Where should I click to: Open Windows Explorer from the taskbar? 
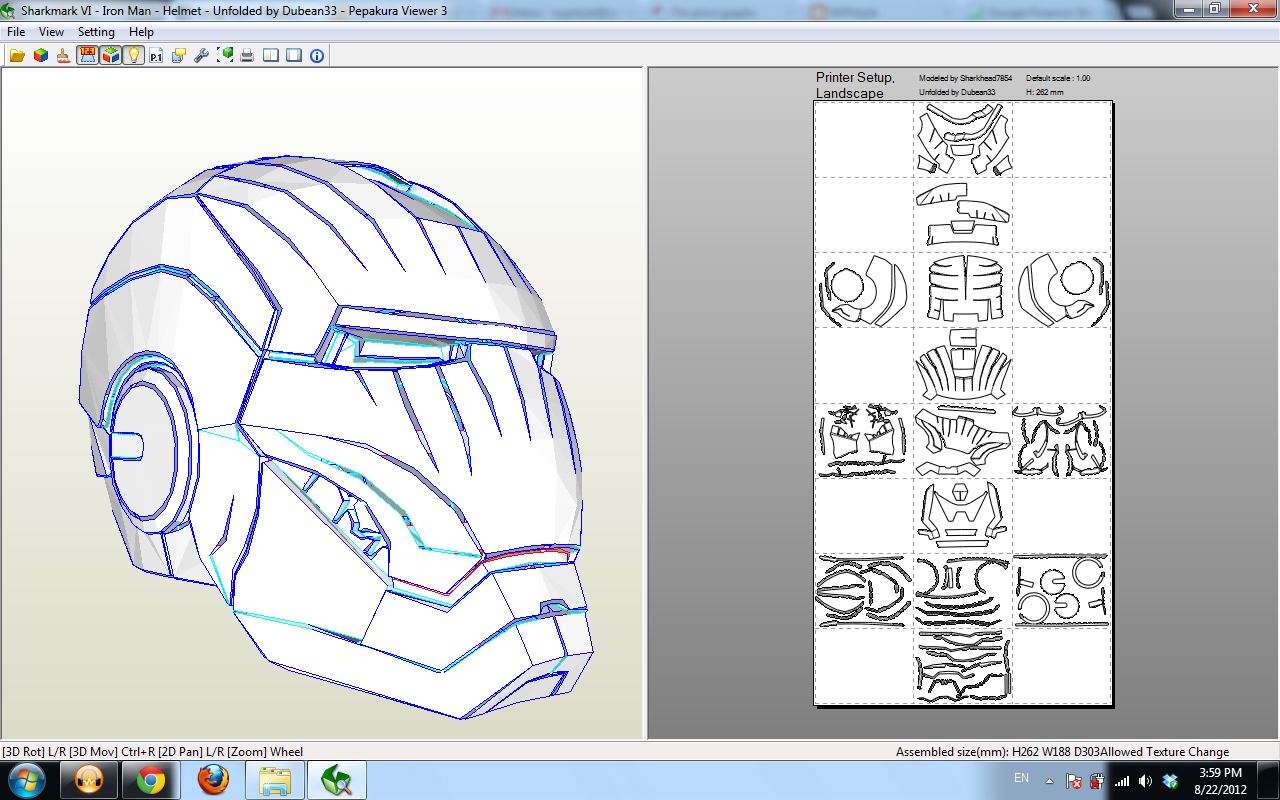click(275, 780)
